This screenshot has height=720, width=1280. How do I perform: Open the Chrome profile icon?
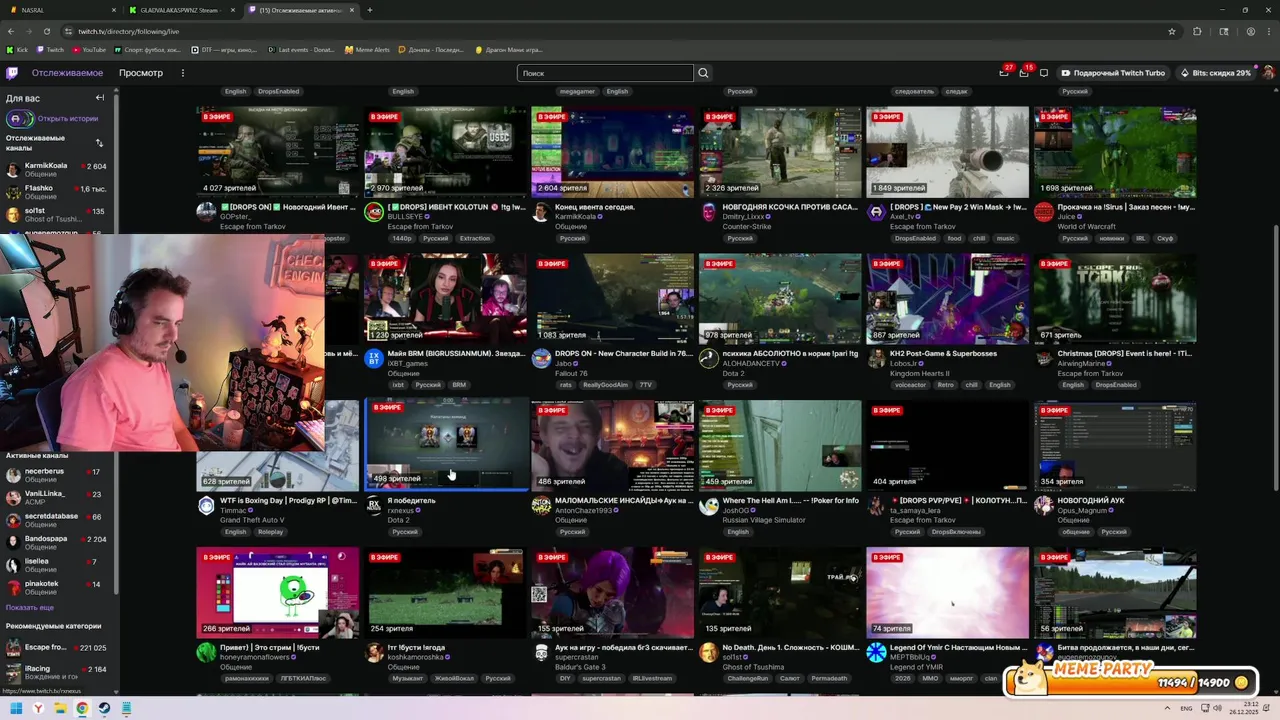tap(1251, 31)
